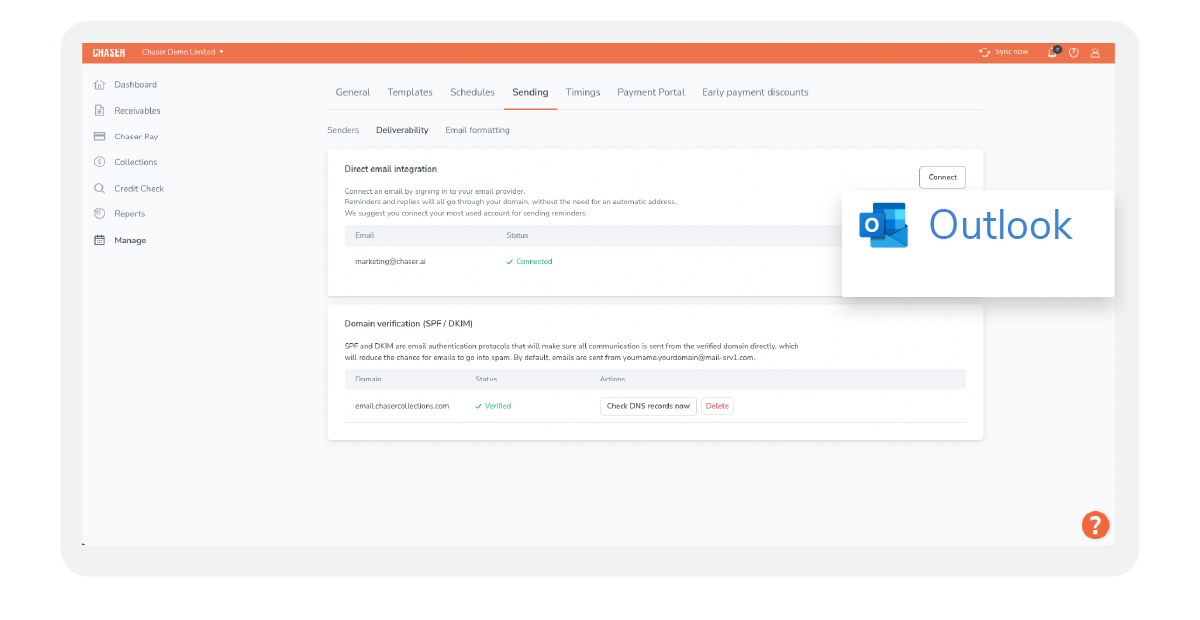This screenshot has height=620, width=1200.
Task: Open the Email formatting subtab
Action: tap(477, 130)
